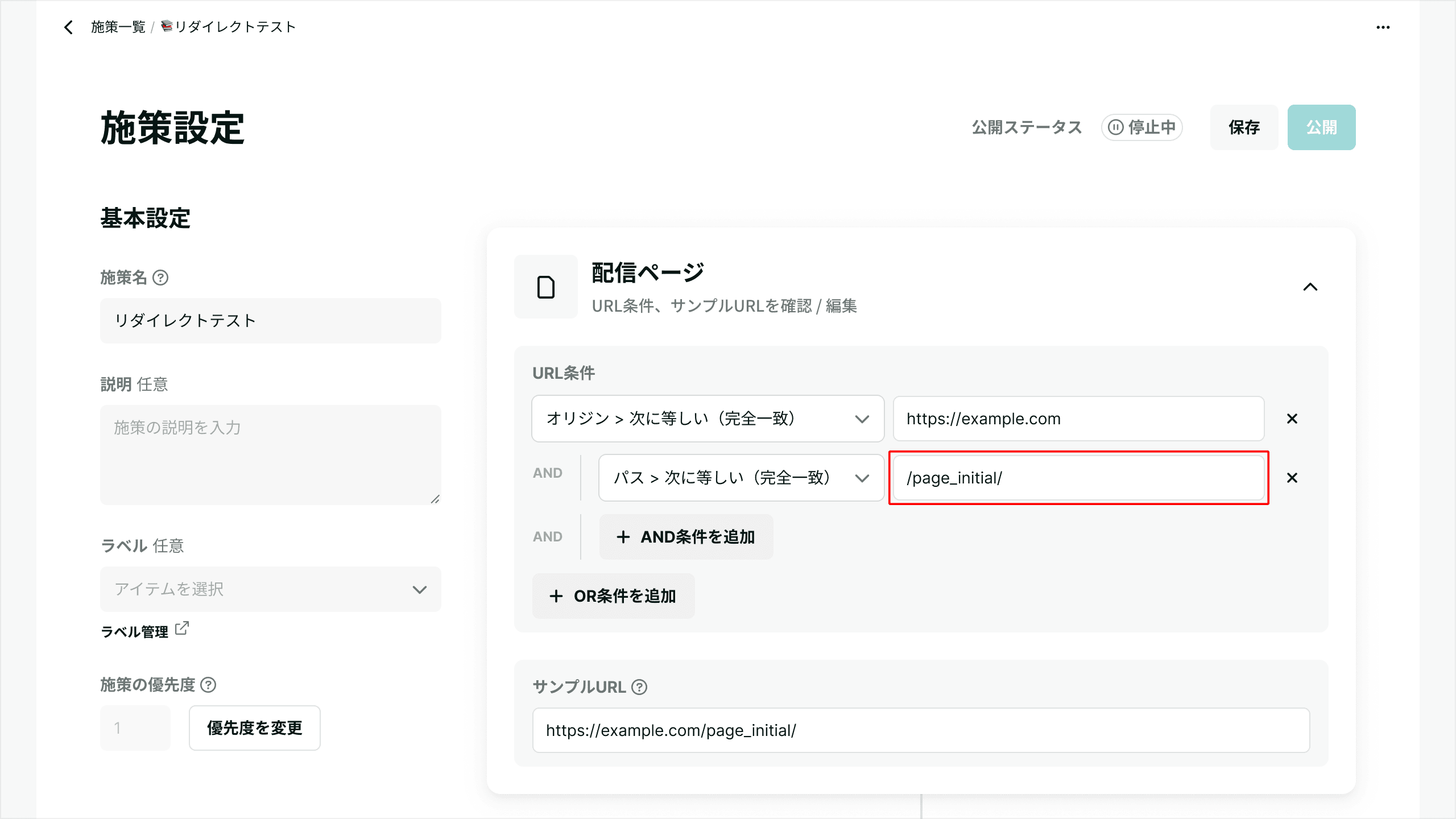Add a new OR条件
Image resolution: width=1456 pixels, height=819 pixels.
pyautogui.click(x=613, y=596)
